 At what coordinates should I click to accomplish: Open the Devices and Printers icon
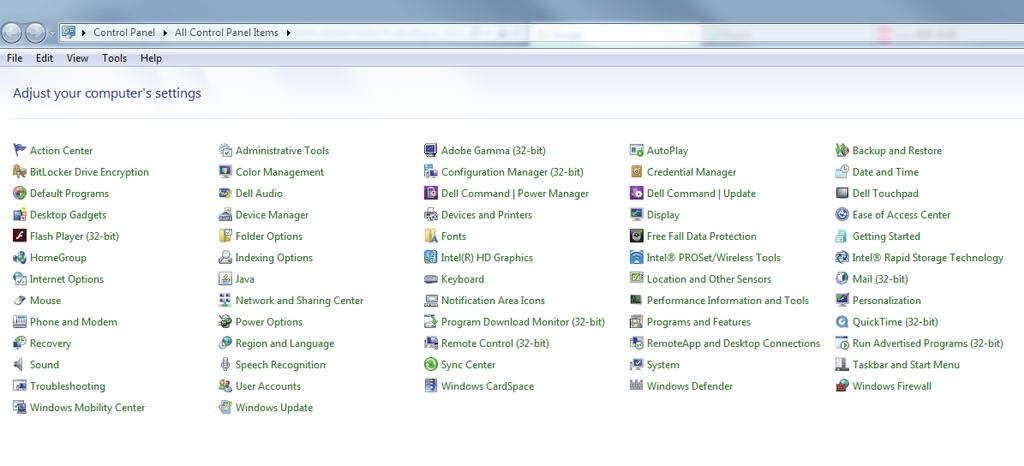[430, 215]
